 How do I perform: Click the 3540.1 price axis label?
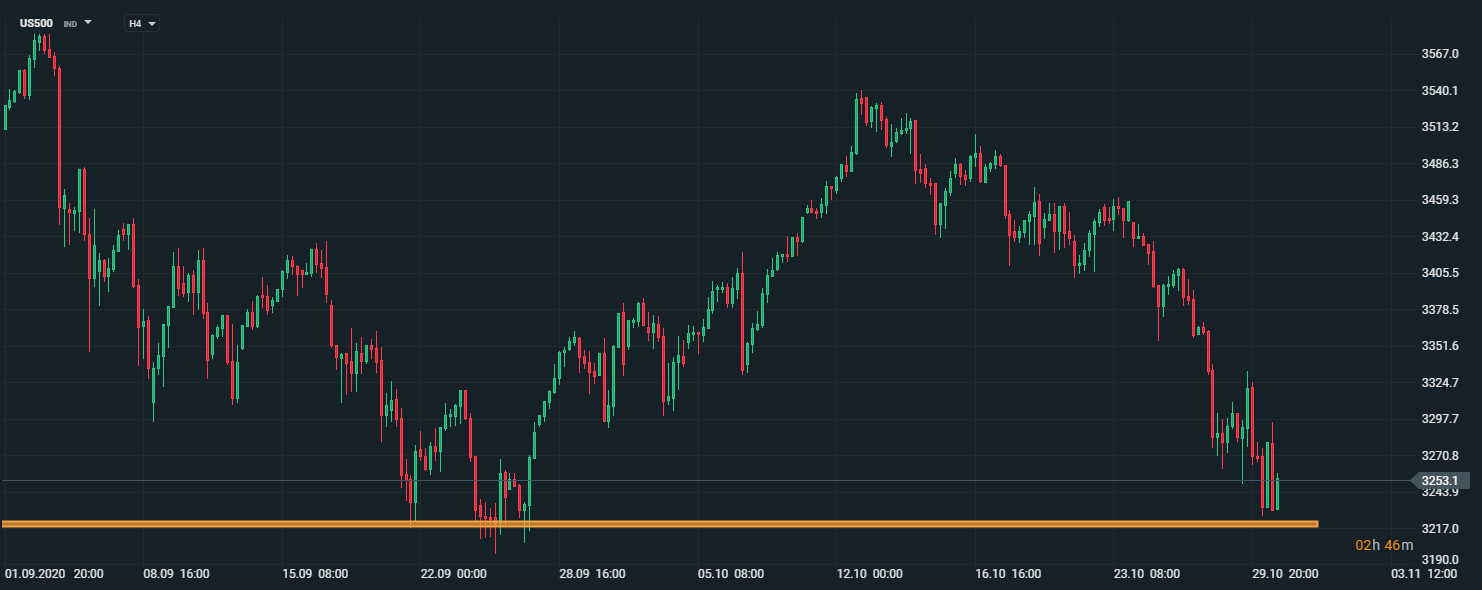[1439, 91]
